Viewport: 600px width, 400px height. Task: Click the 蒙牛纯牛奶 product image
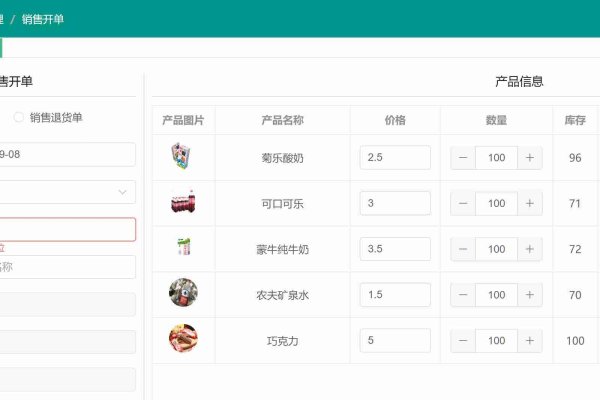184,247
